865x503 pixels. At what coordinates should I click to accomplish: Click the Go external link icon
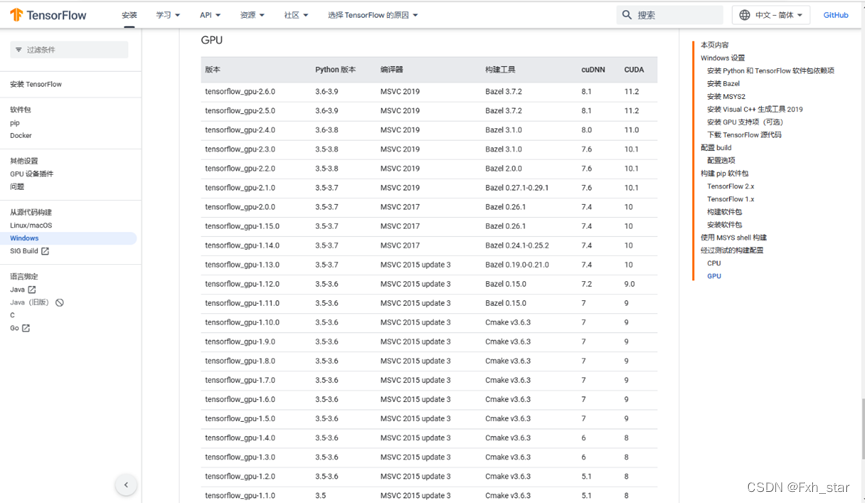tap(26, 328)
